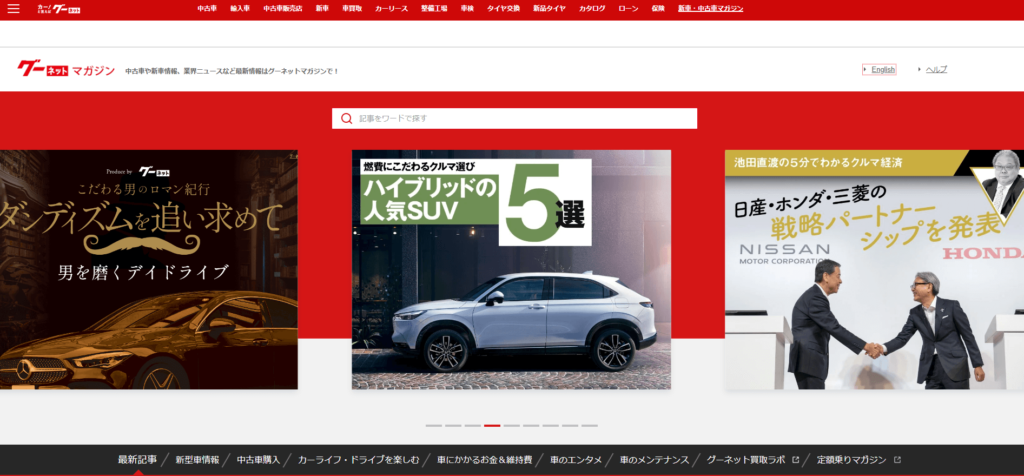Switch to 車のエンタメ tab
Image resolution: width=1024 pixels, height=476 pixels.
(x=576, y=460)
